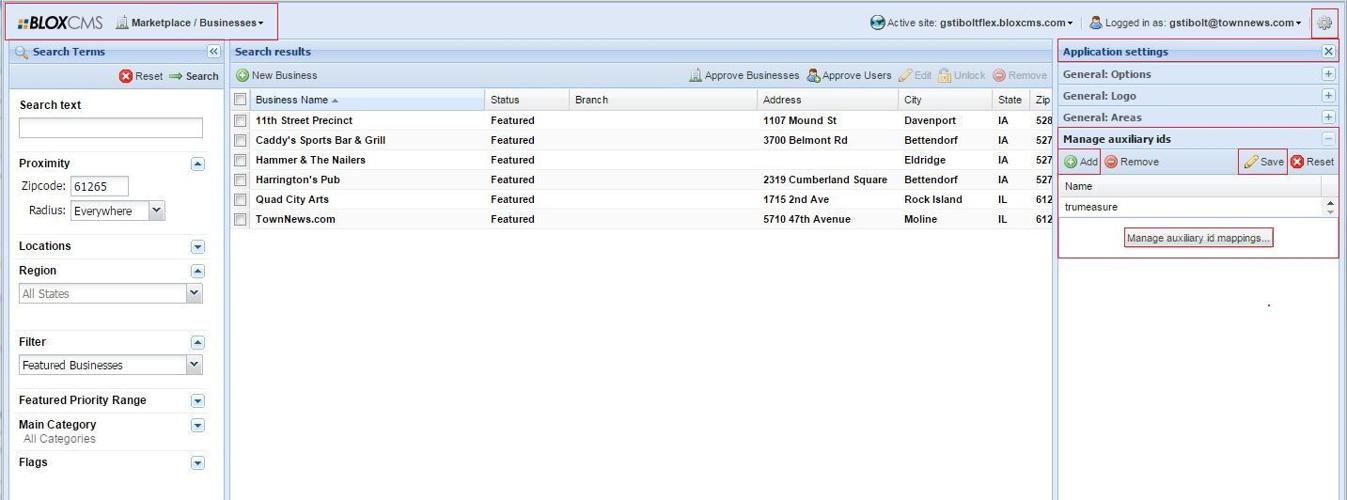Click the Search text input field

(110, 128)
